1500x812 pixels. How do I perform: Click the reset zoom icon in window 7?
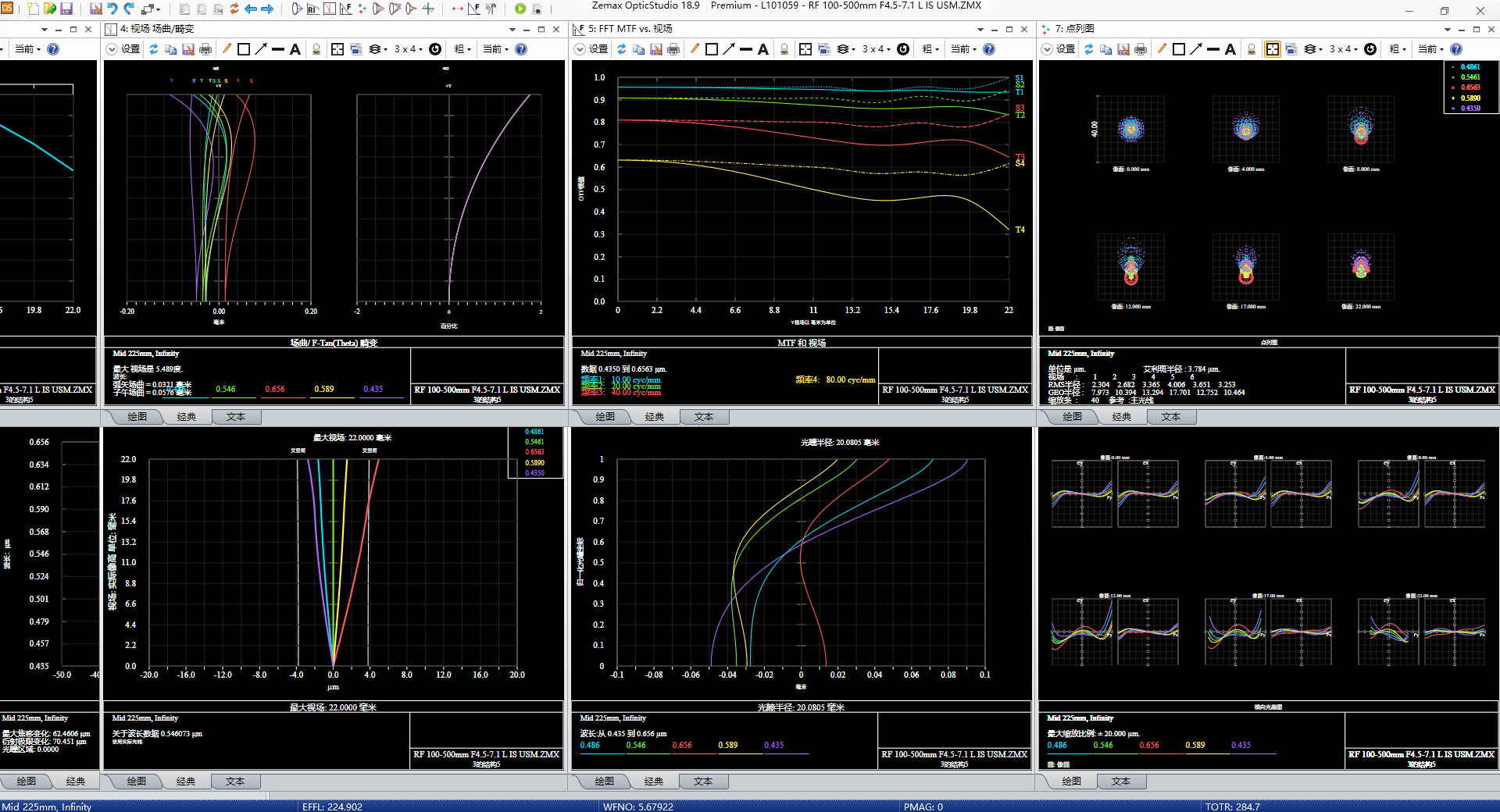point(1370,49)
